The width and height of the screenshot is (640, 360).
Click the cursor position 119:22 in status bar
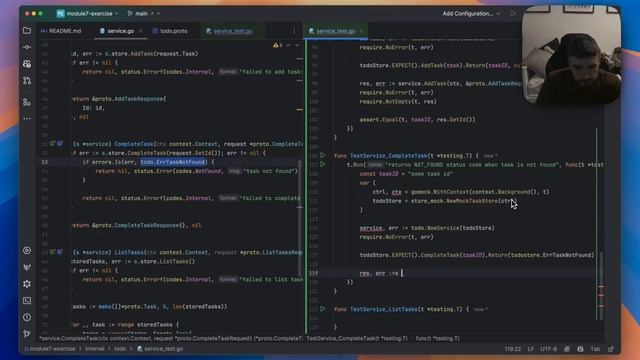pos(513,349)
